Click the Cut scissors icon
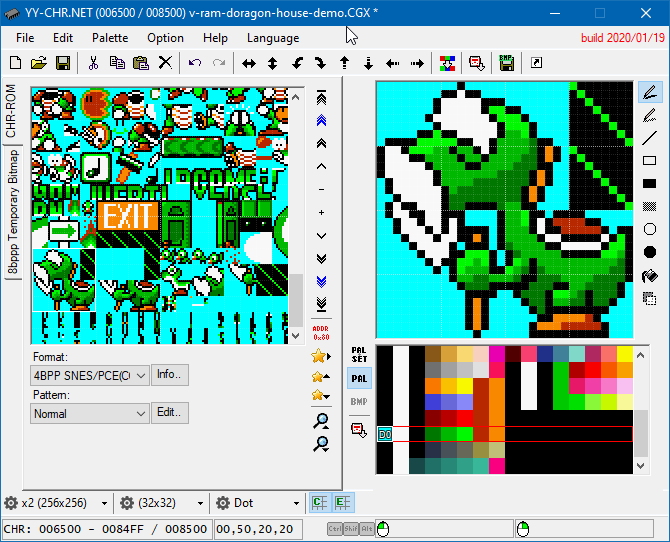The image size is (670, 542). click(x=93, y=63)
